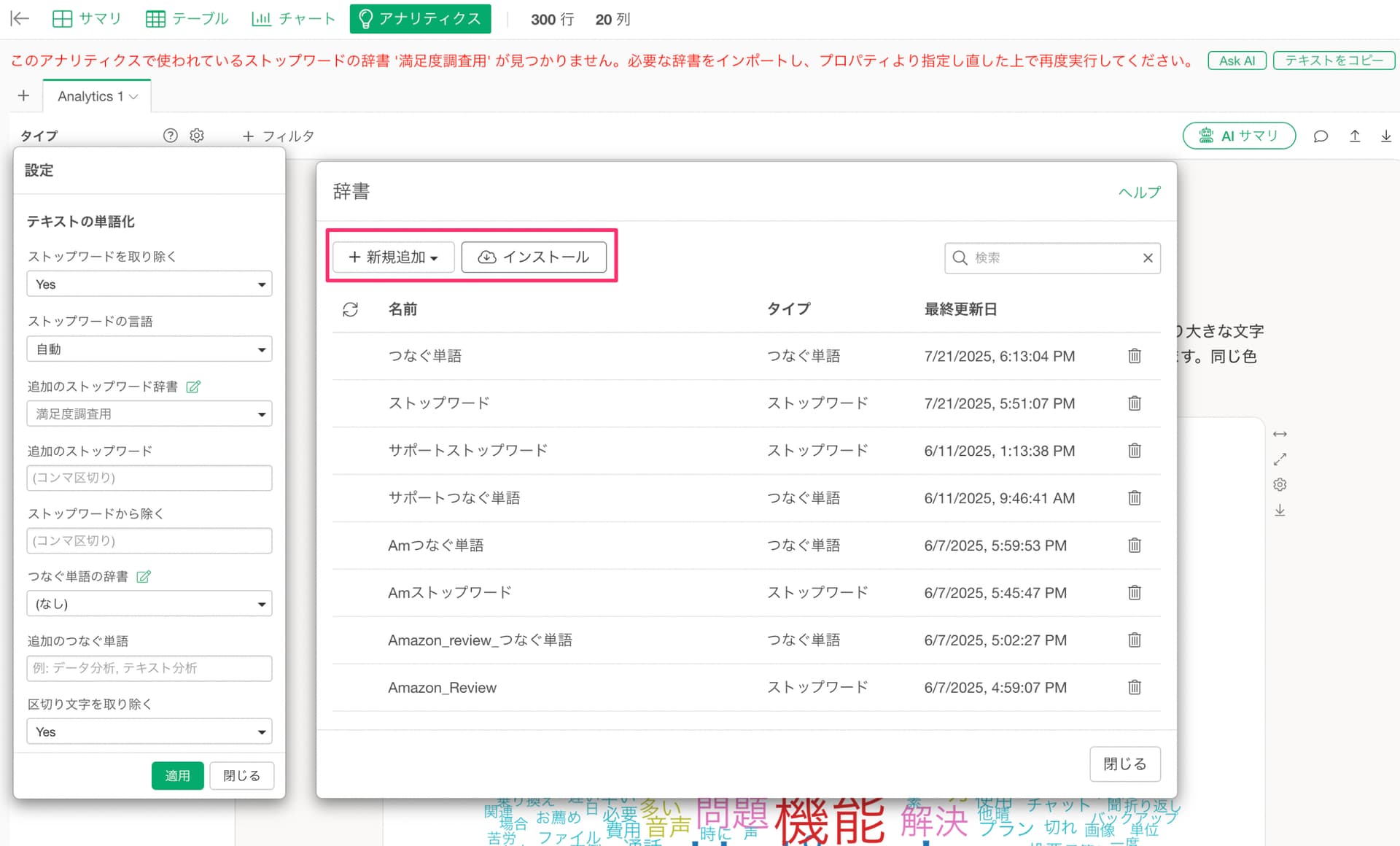Click the chart horizontal expand arrows icon
The width and height of the screenshot is (1400, 846).
point(1280,434)
